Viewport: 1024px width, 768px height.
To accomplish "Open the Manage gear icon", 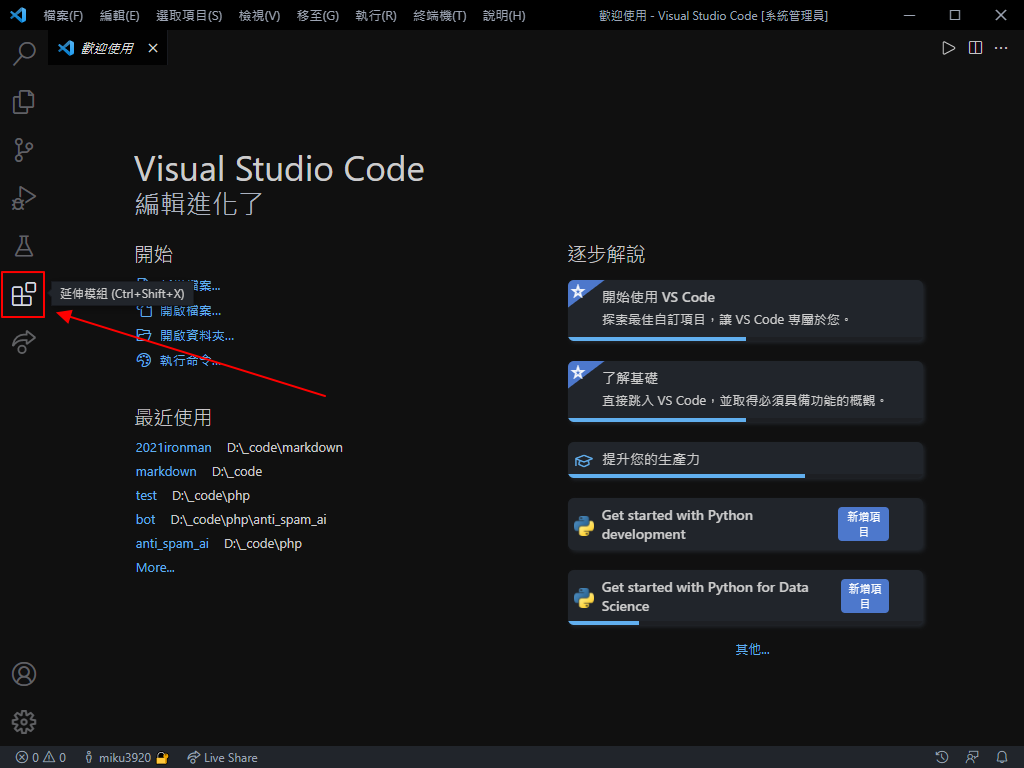I will click(x=24, y=722).
